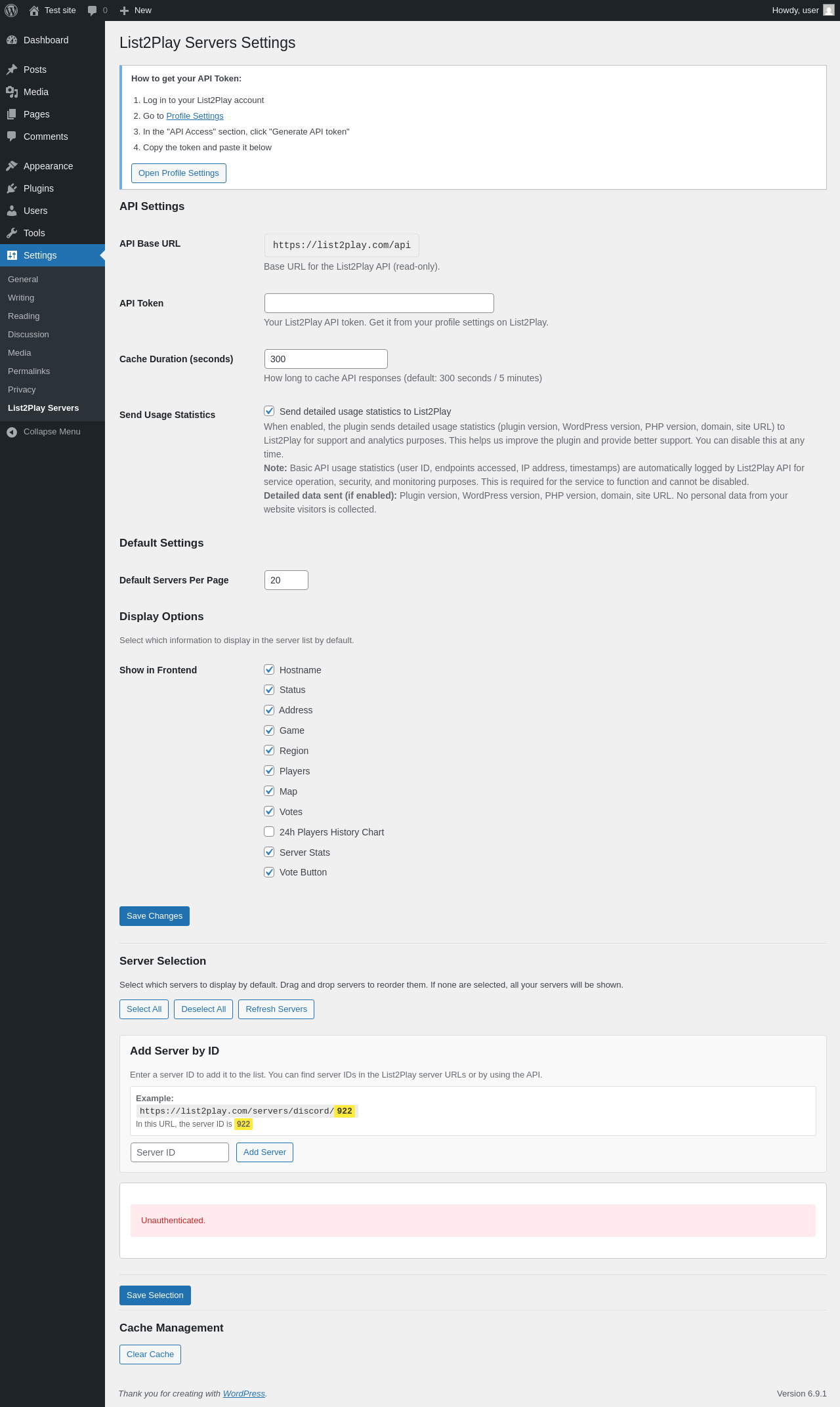The width and height of the screenshot is (840, 1407).
Task: Uncheck the Hostname display option
Action: click(269, 669)
